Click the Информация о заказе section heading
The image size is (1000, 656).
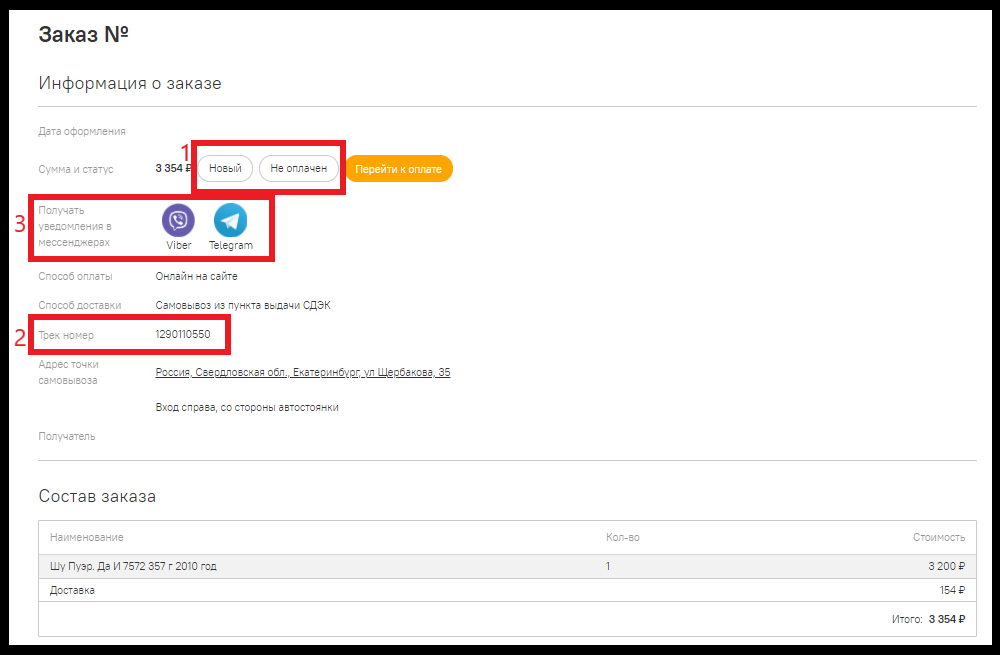click(x=130, y=84)
